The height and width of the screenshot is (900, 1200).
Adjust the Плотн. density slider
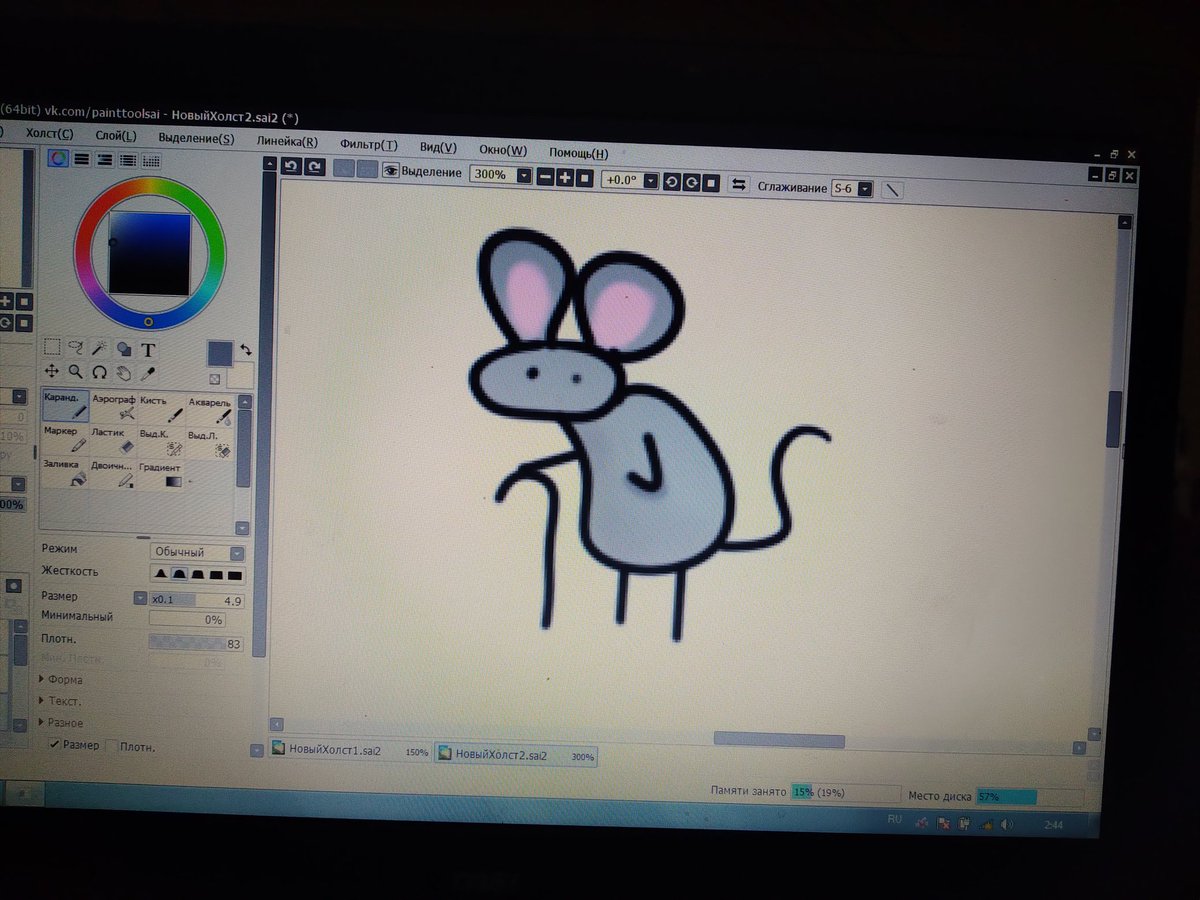coord(197,643)
